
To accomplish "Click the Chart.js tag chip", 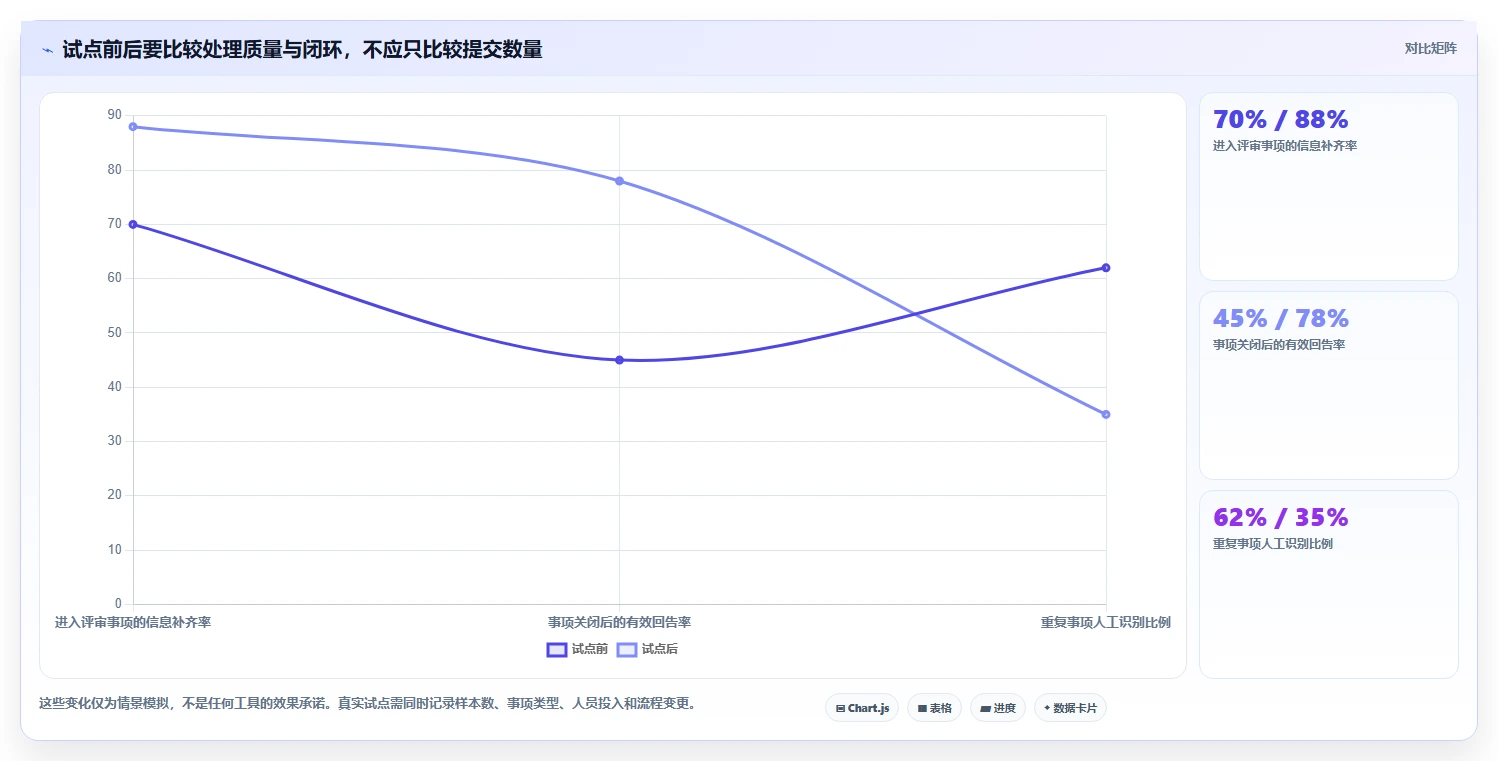I will tap(862, 708).
